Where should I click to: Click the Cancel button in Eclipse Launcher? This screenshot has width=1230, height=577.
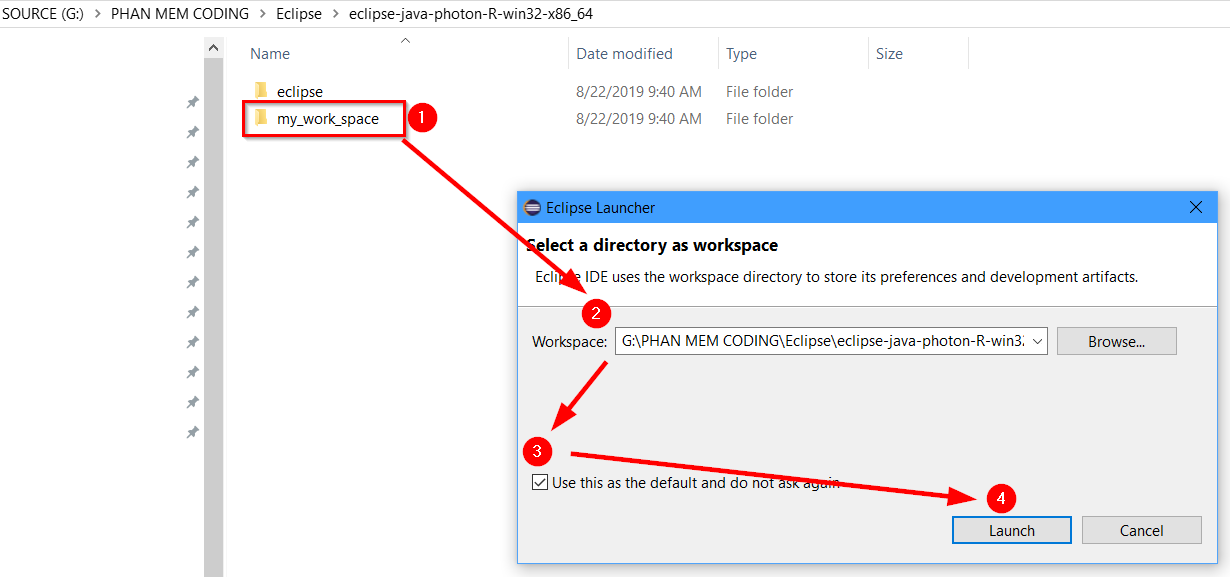coord(1141,530)
